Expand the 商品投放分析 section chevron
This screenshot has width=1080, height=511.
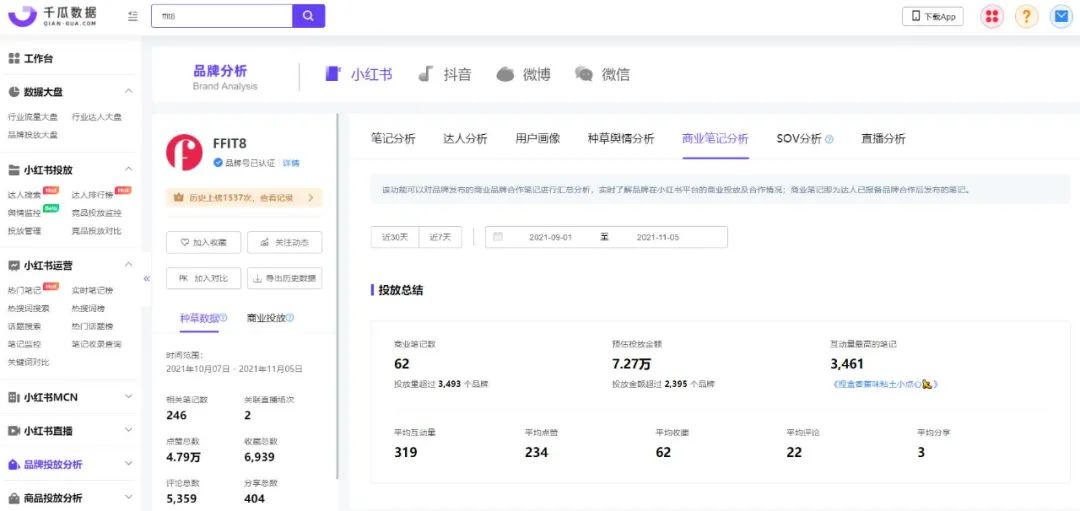click(x=129, y=497)
